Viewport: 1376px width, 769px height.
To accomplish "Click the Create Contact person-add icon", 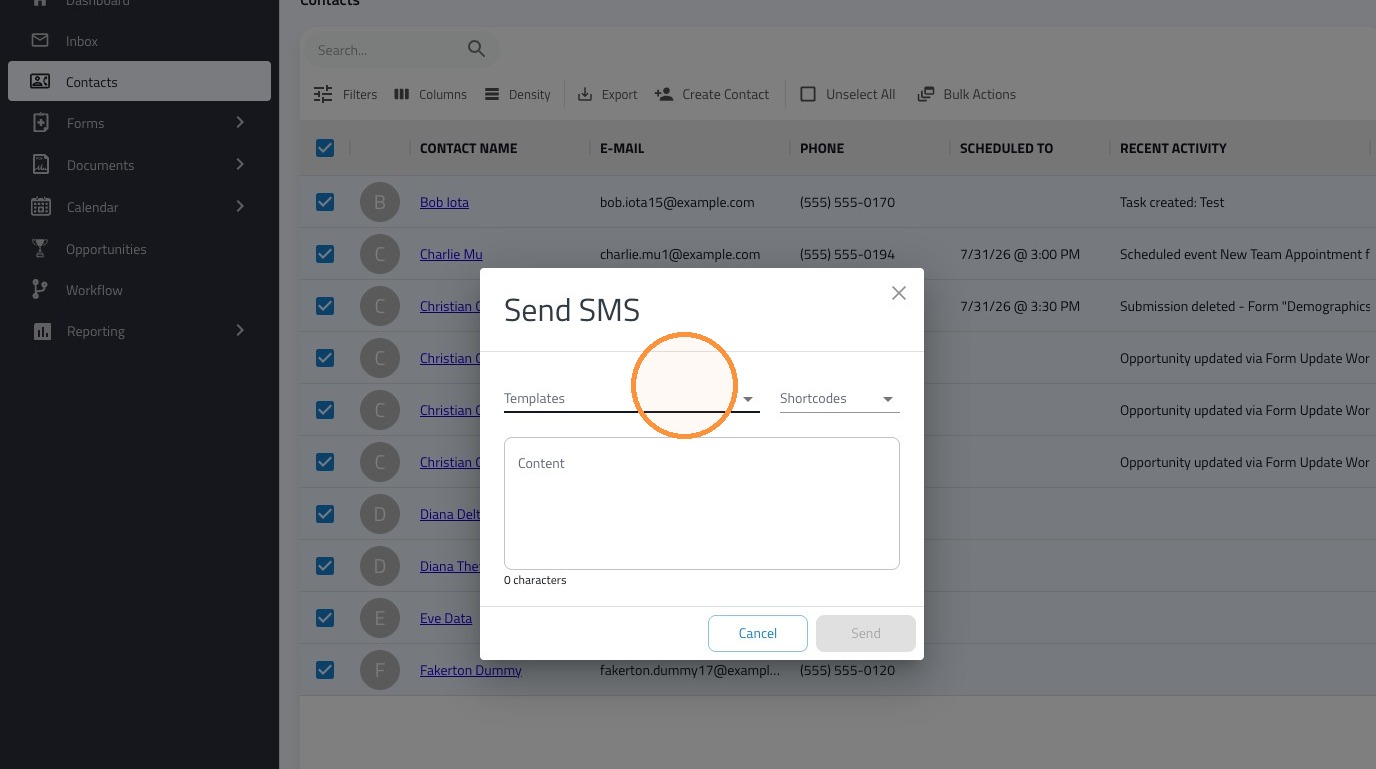I will point(664,94).
